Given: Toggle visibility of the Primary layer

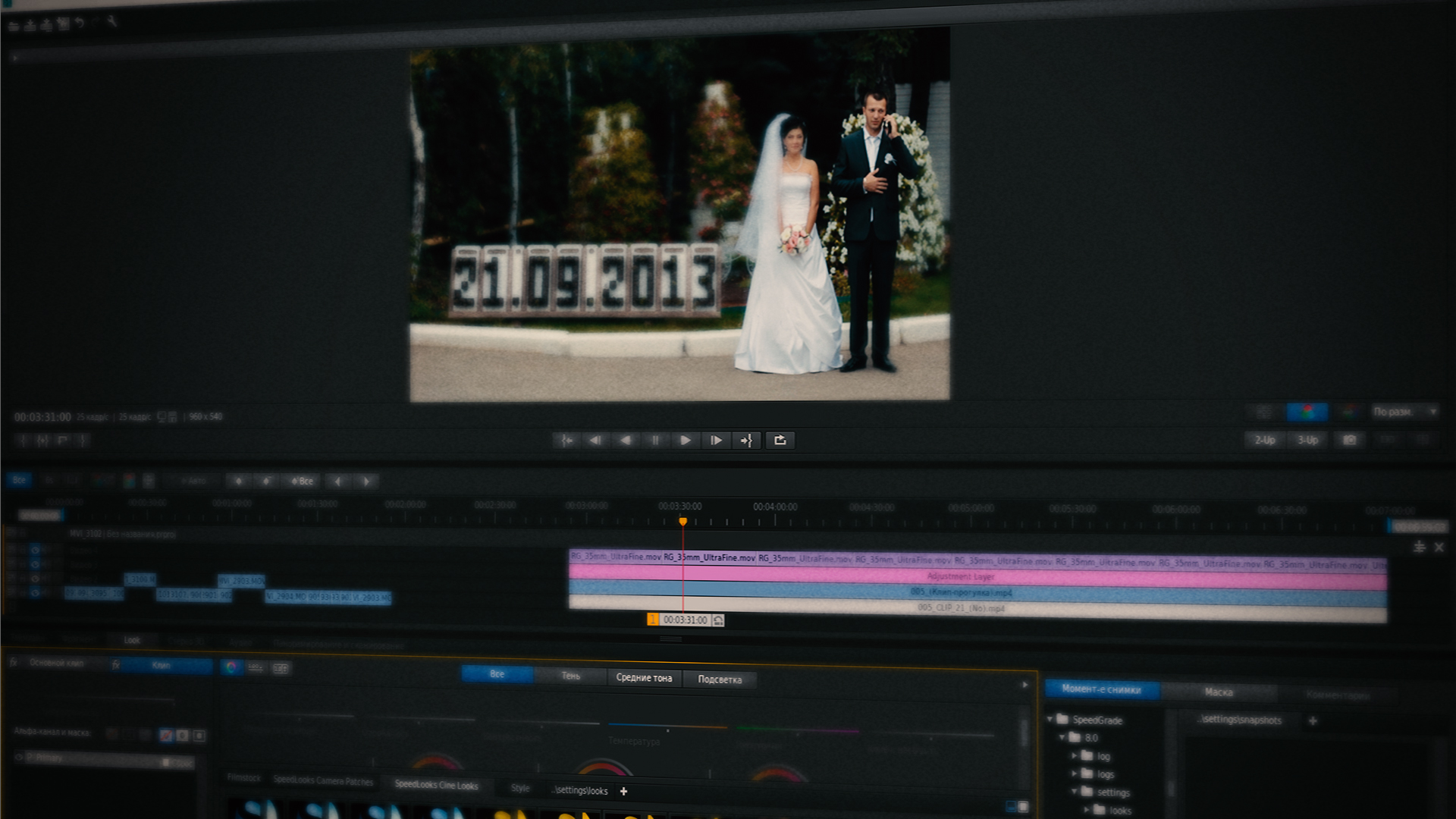Looking at the screenshot, I should (20, 757).
